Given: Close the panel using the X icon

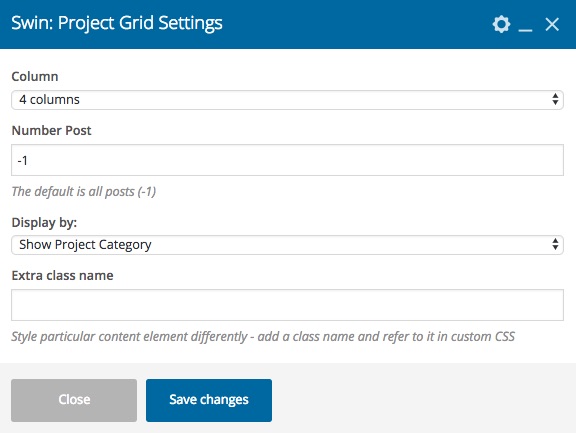Looking at the screenshot, I should [552, 25].
